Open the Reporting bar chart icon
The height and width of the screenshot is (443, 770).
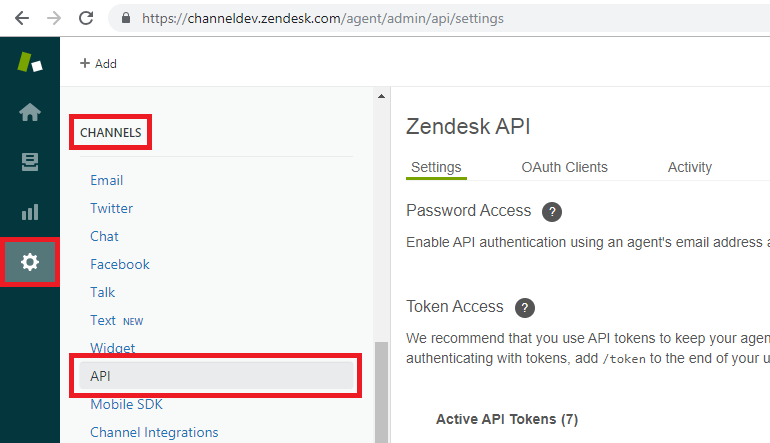[x=30, y=212]
